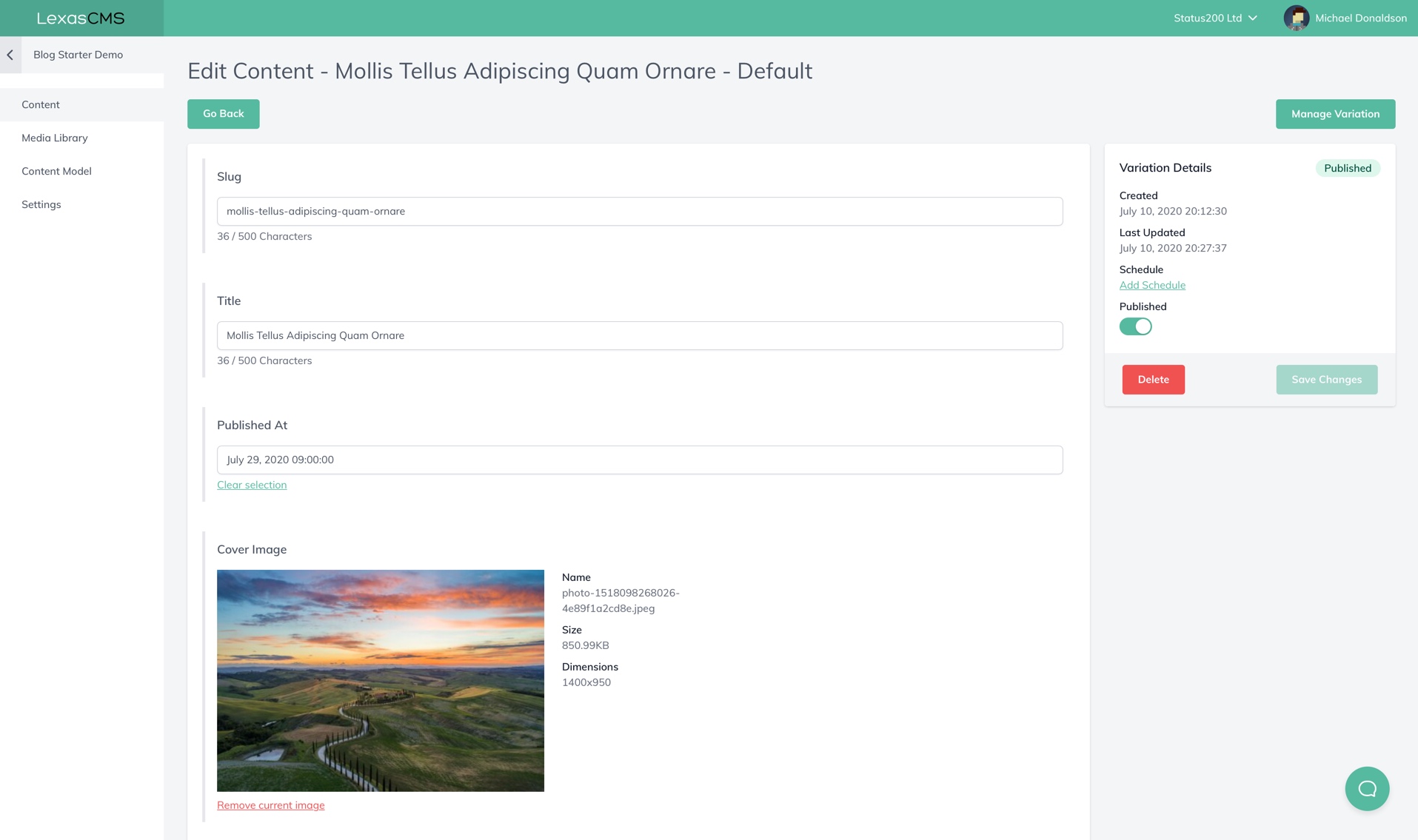Open Manage Variation
Image resolution: width=1418 pixels, height=840 pixels.
coord(1334,113)
